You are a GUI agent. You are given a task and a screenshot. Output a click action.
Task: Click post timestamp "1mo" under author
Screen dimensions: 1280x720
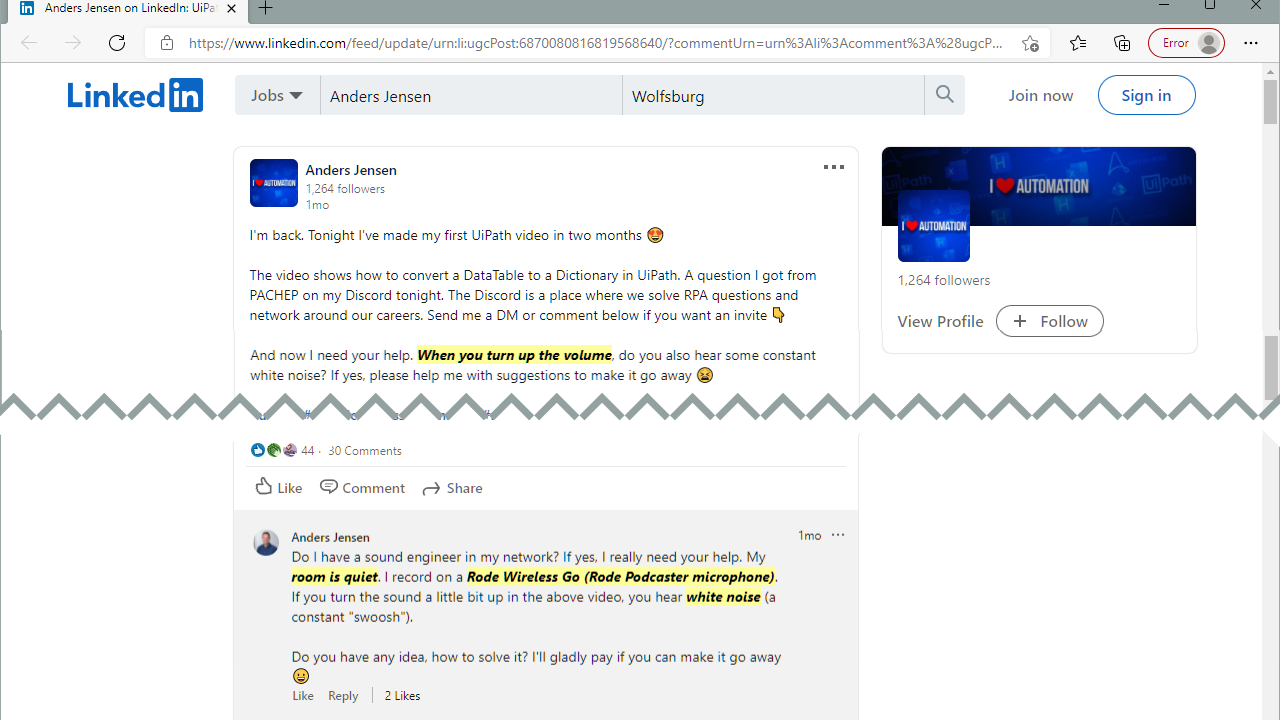coord(317,205)
